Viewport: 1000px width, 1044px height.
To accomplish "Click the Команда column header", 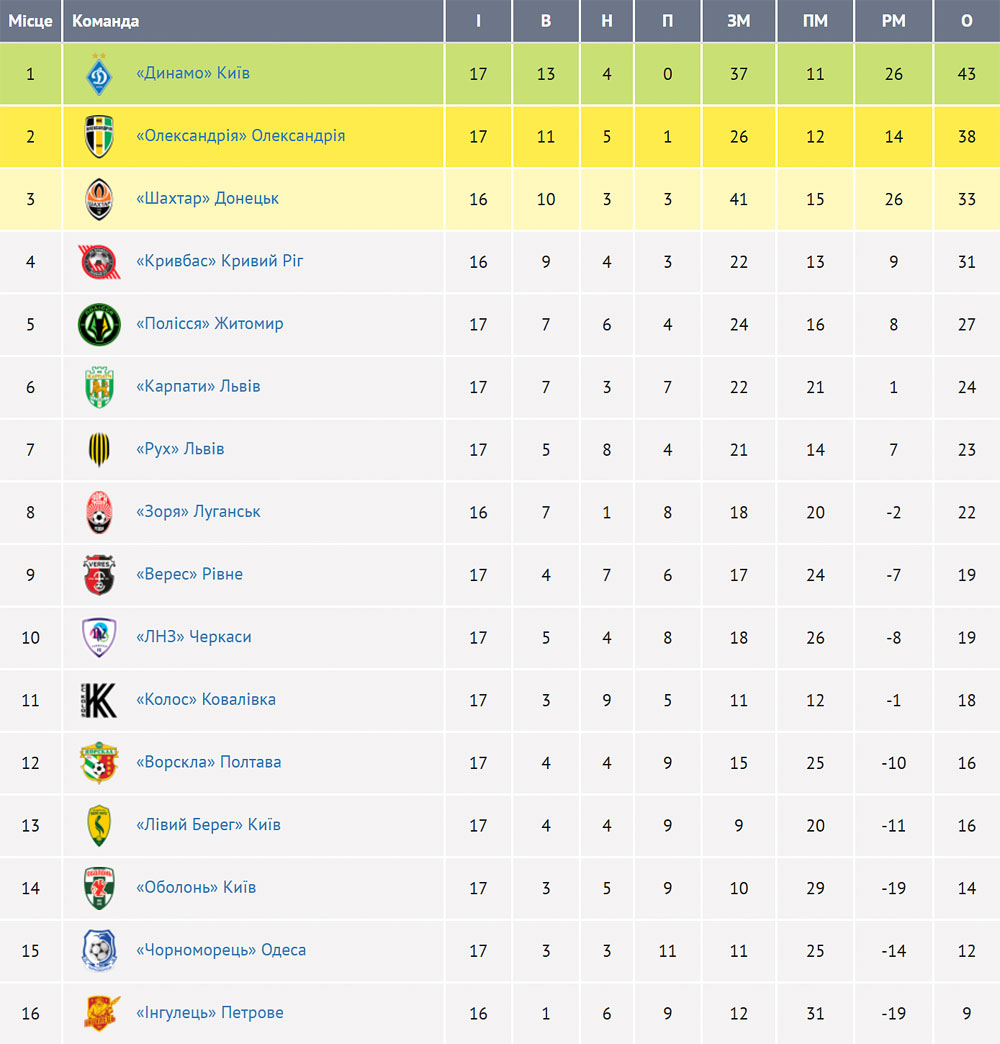I will coord(105,21).
